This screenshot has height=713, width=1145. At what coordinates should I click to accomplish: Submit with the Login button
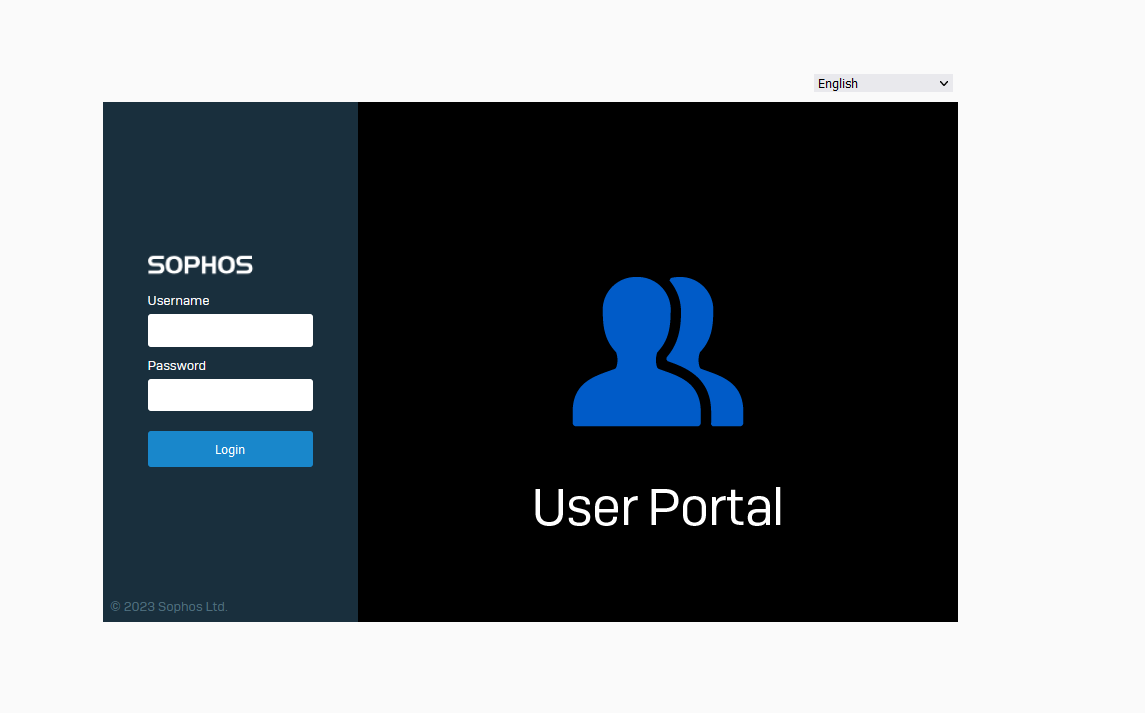point(230,449)
